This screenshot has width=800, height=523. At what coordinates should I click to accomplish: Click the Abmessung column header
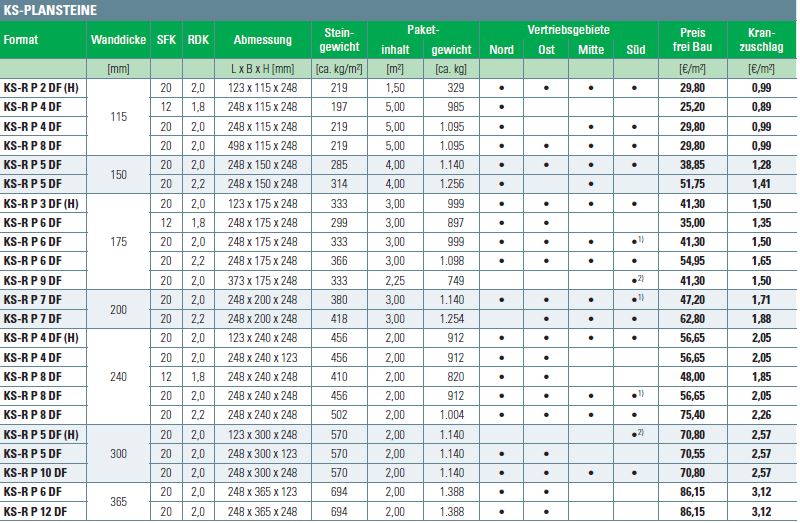(262, 40)
